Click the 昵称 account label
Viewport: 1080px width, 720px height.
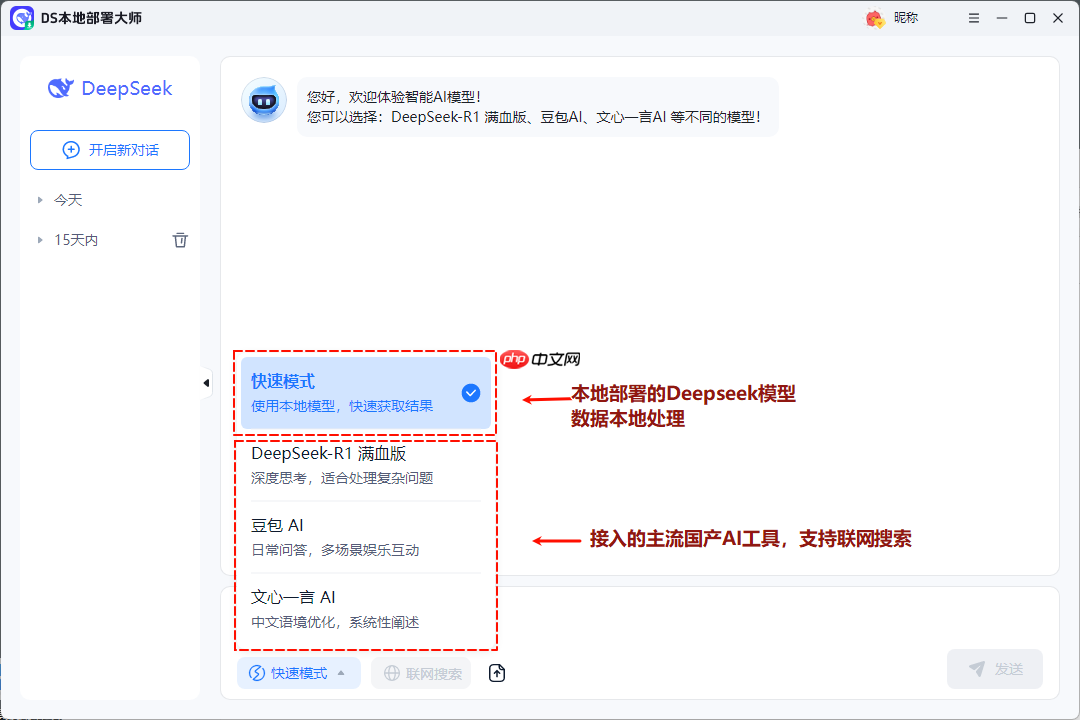click(902, 18)
